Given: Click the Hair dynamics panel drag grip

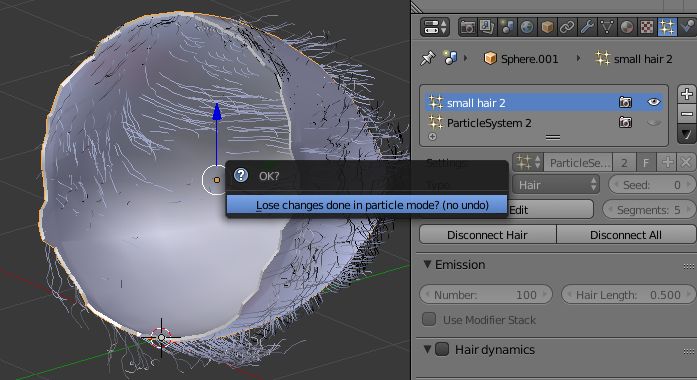Looking at the screenshot, I should 689,352.
